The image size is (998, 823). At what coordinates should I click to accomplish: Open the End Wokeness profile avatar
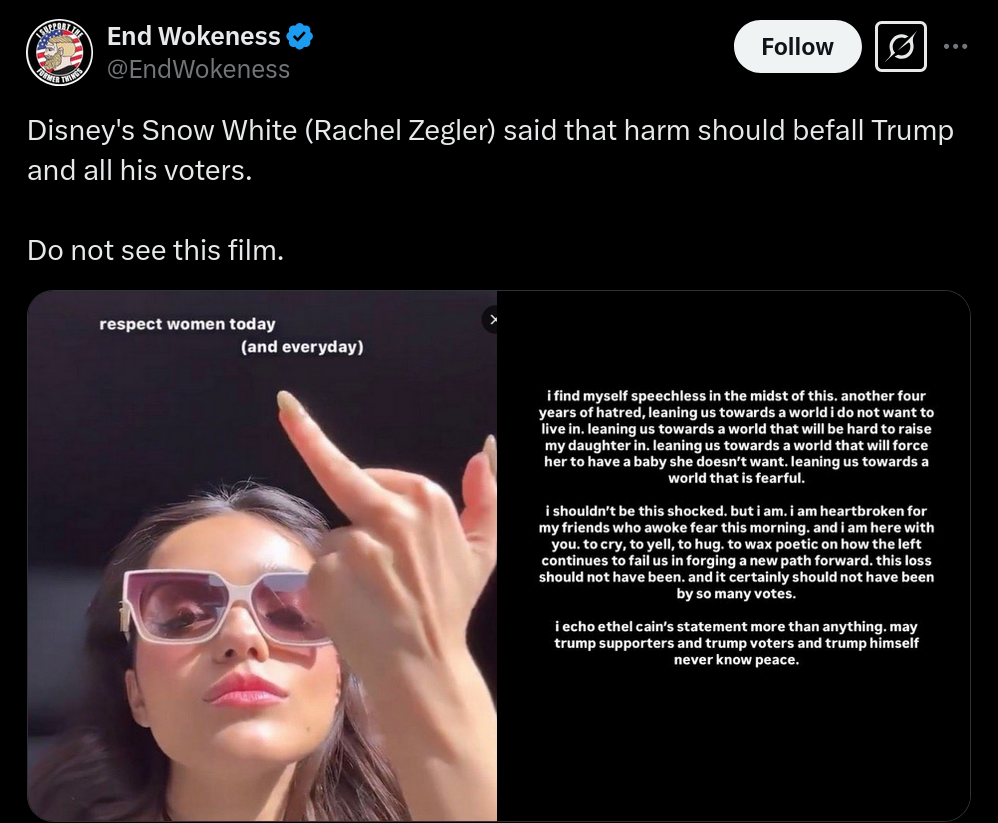click(x=59, y=52)
